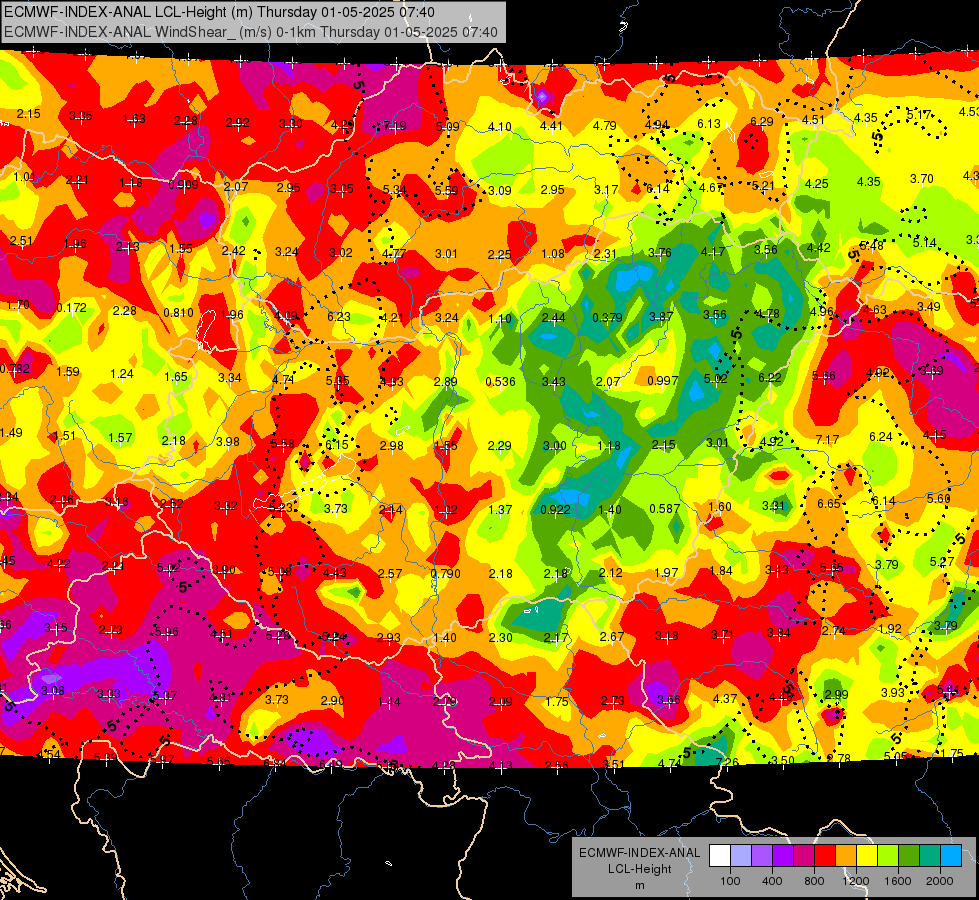Click the wind shear value 7.19
Screen dimensions: 979x900
tap(395, 126)
